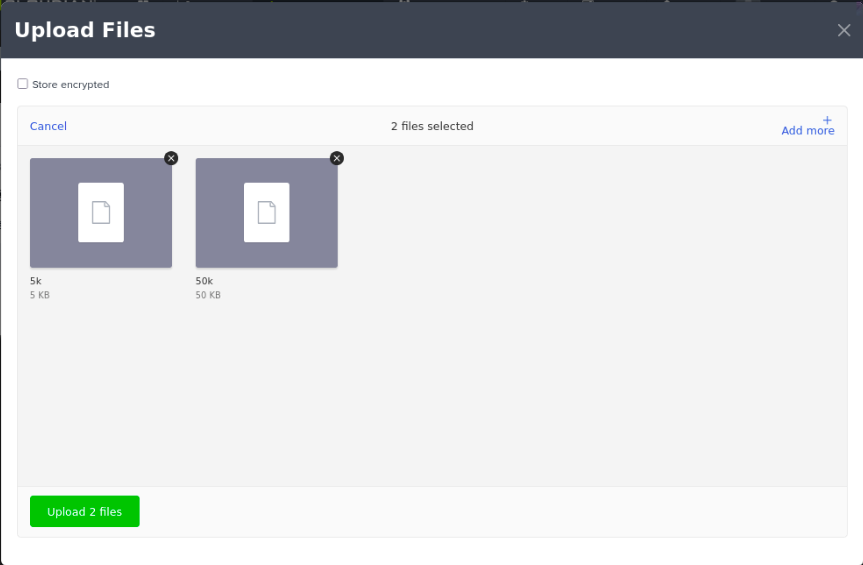Click the 50k file name
This screenshot has height=565, width=863.
(x=204, y=281)
